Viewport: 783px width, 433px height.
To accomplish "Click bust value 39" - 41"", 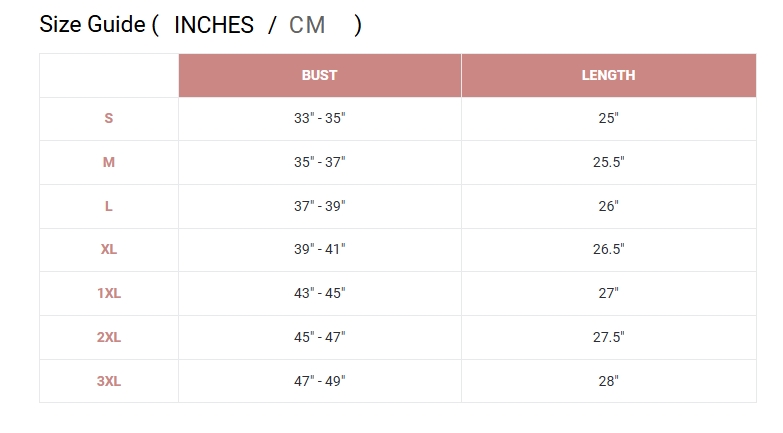I will click(x=320, y=249).
